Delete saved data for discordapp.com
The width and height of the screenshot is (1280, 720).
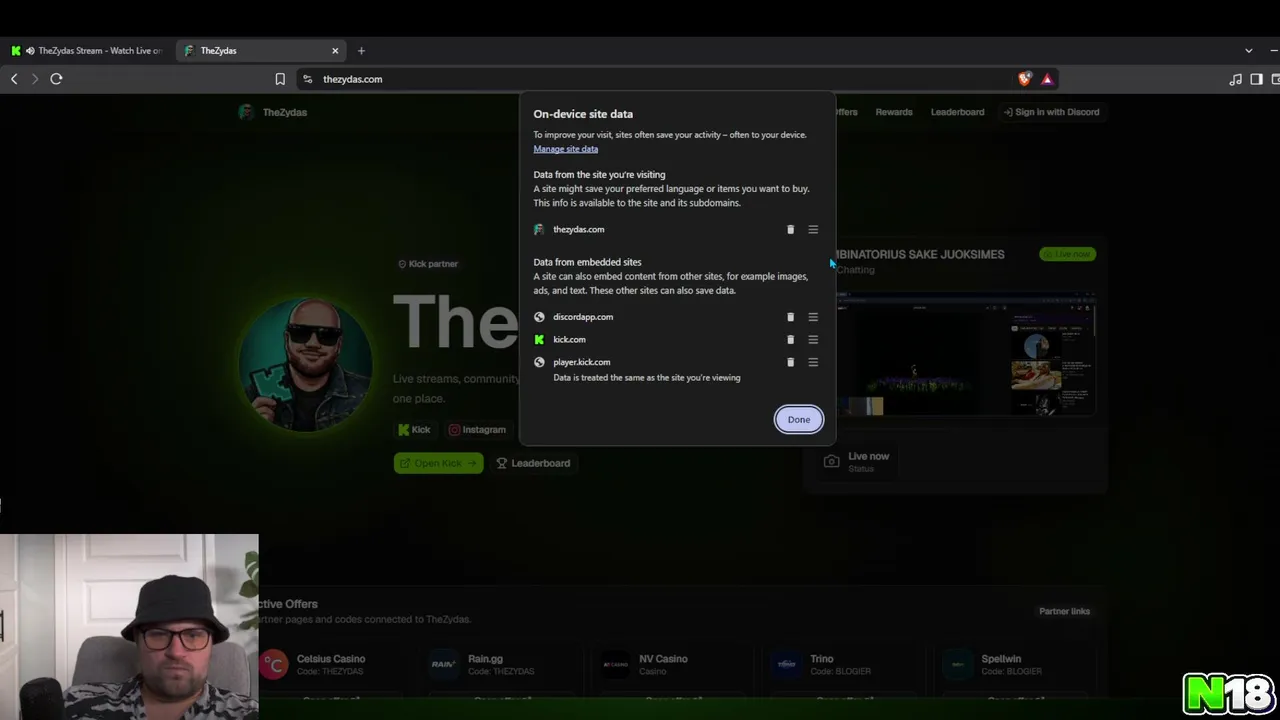coord(790,317)
